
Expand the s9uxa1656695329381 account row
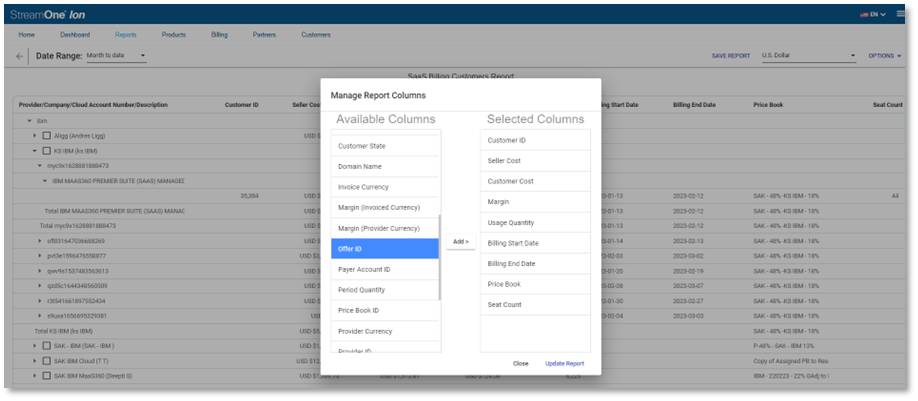coord(40,316)
